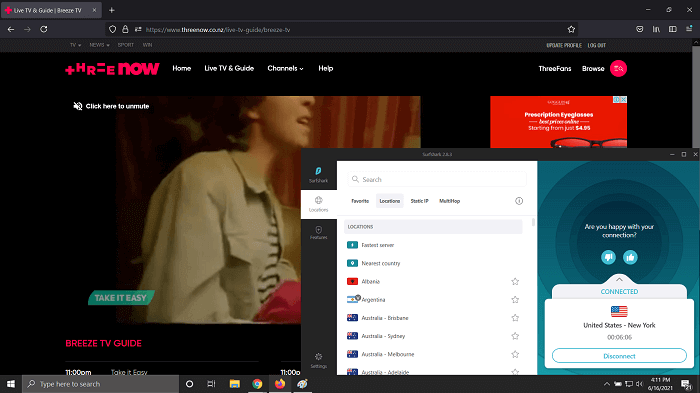This screenshot has width=700, height=393.
Task: Open the Firefox Library icon
Action: click(x=656, y=29)
